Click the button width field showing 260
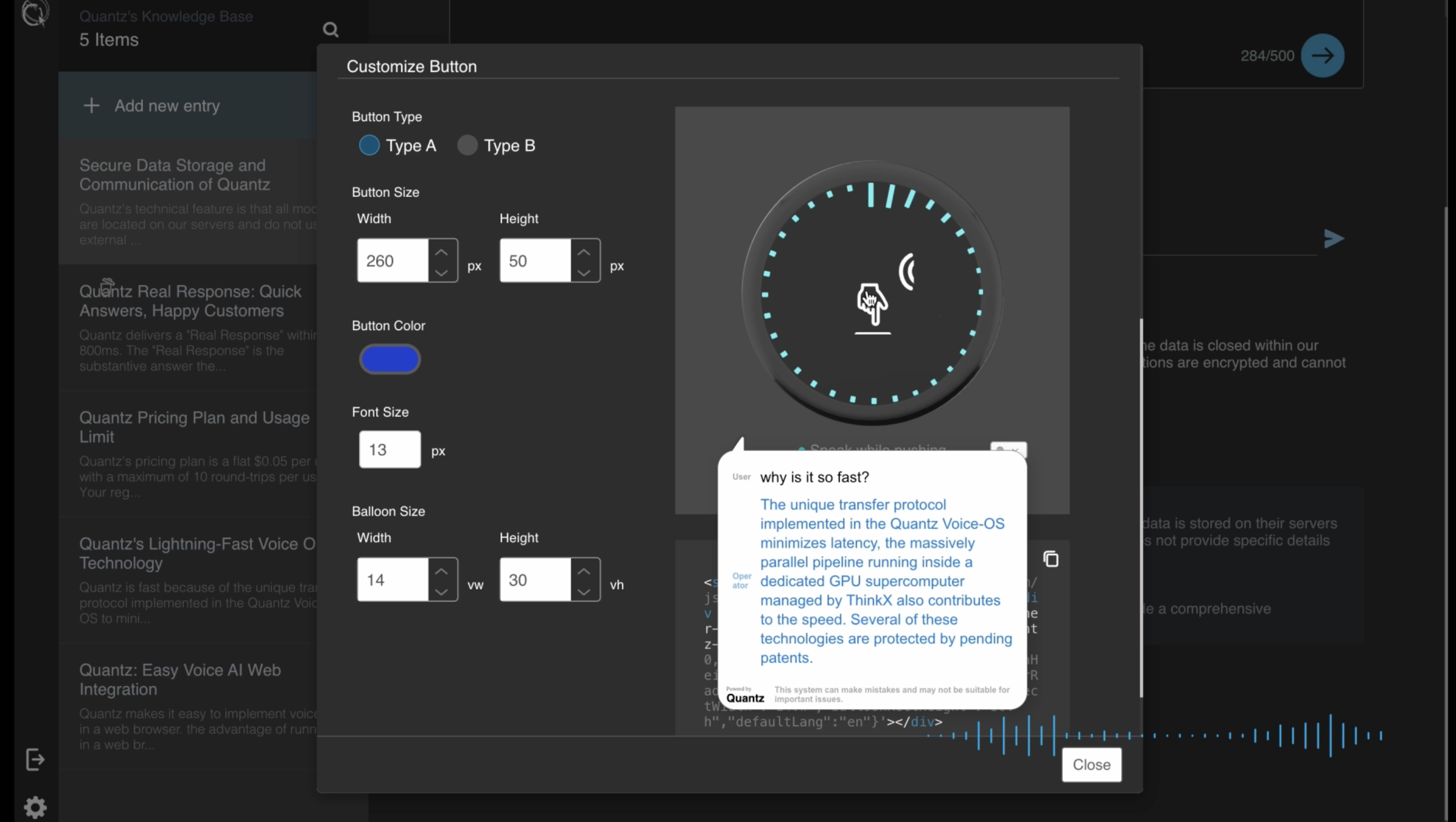 (393, 261)
